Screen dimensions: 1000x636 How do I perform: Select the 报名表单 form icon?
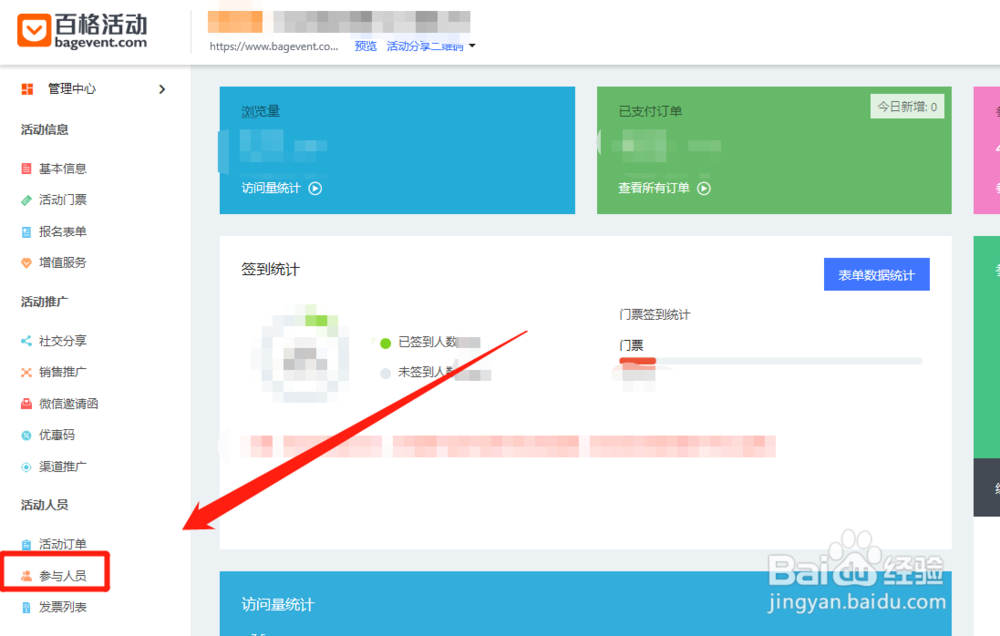pyautogui.click(x=25, y=231)
